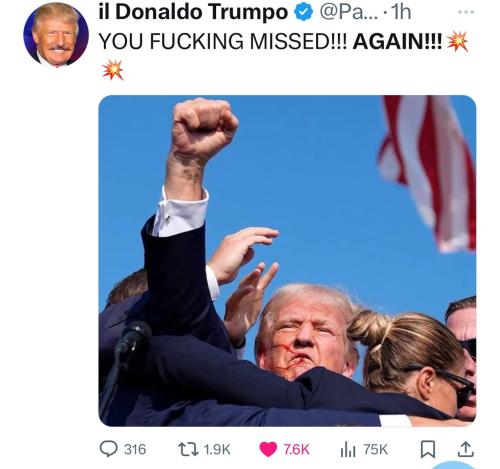Click the explosion emoji below the text
The width and height of the screenshot is (500, 469).
(x=113, y=70)
